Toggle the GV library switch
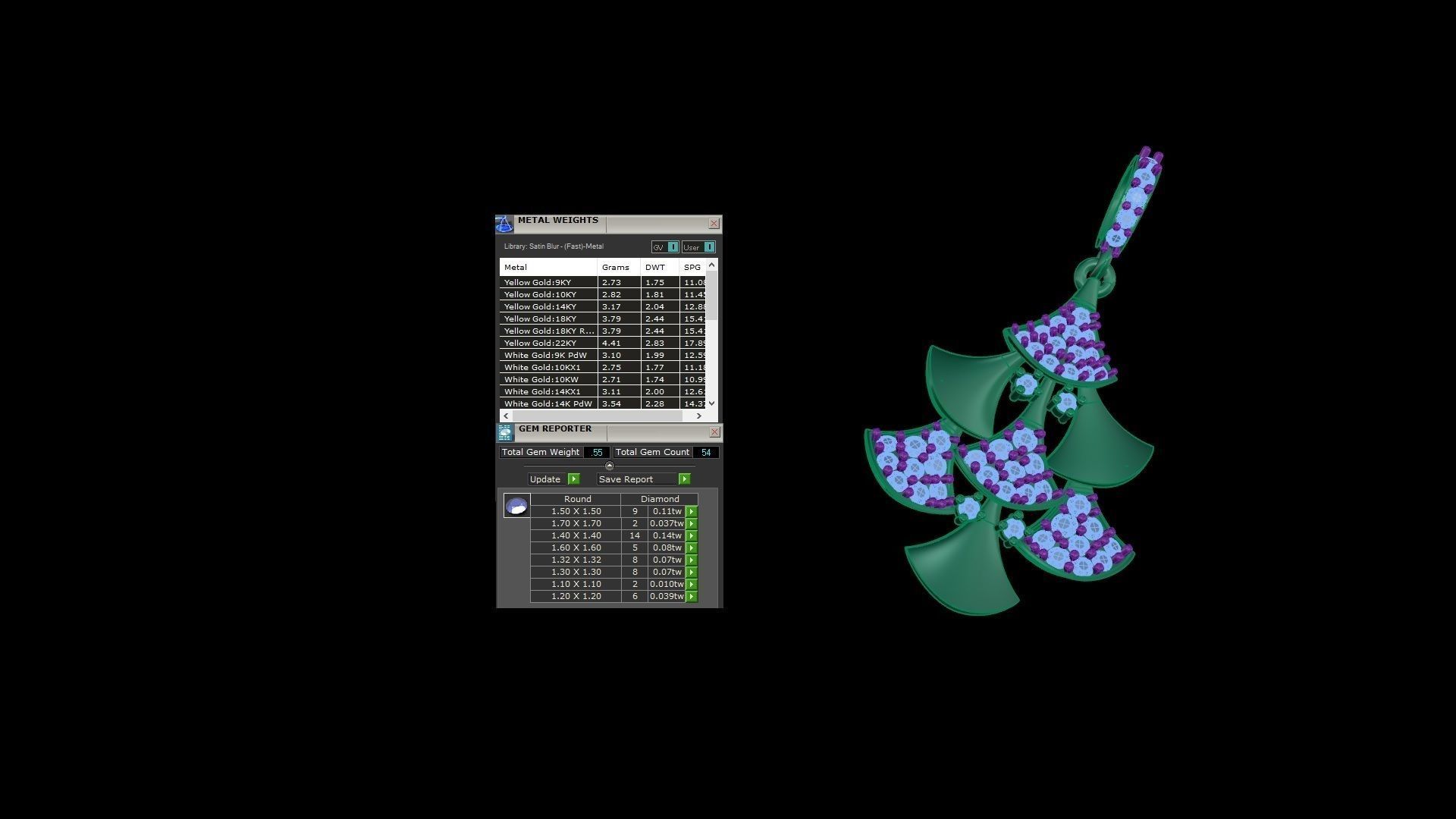The width and height of the screenshot is (1456, 819). point(673,247)
